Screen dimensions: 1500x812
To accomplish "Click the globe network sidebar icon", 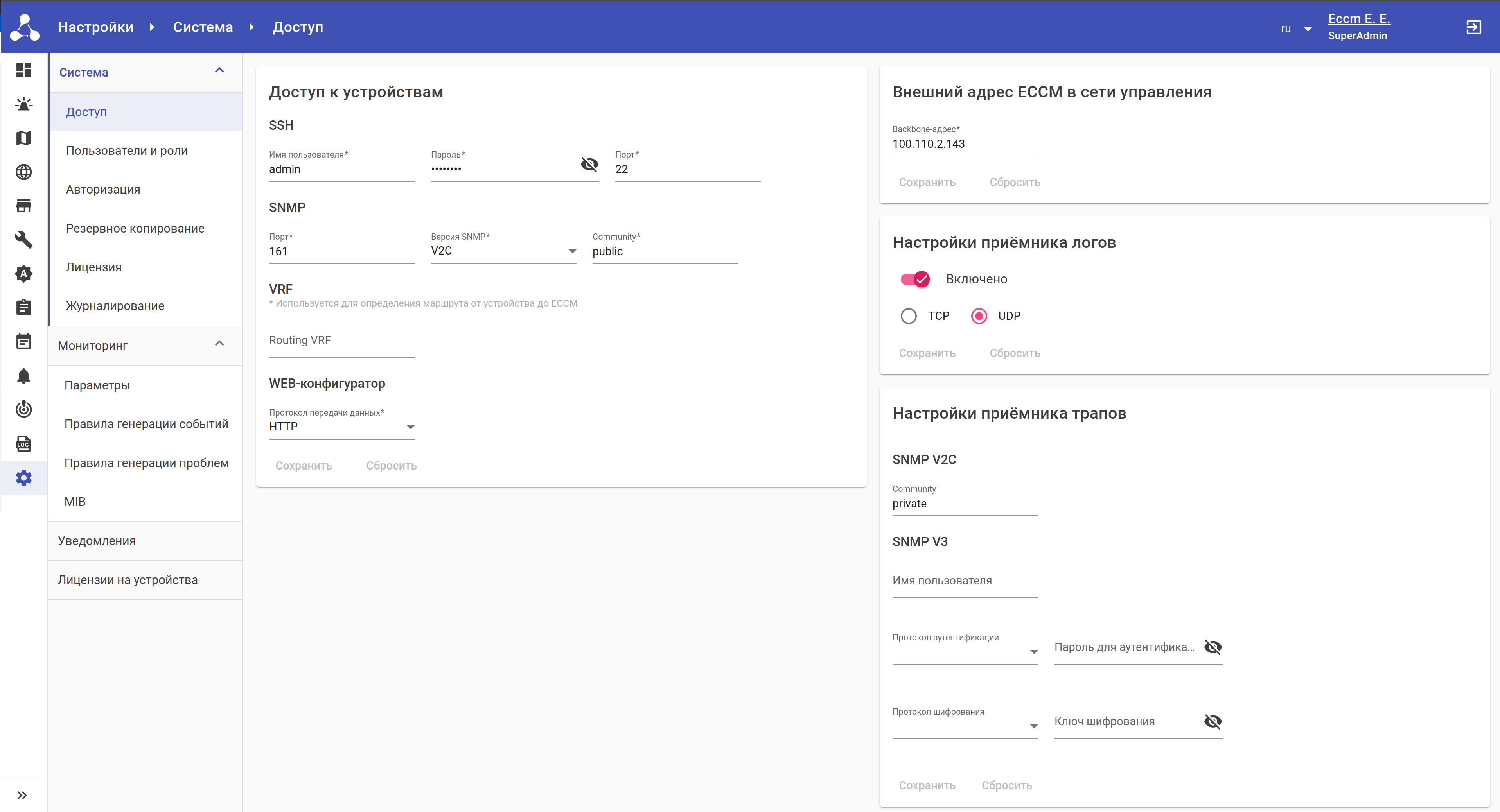I will tap(23, 172).
